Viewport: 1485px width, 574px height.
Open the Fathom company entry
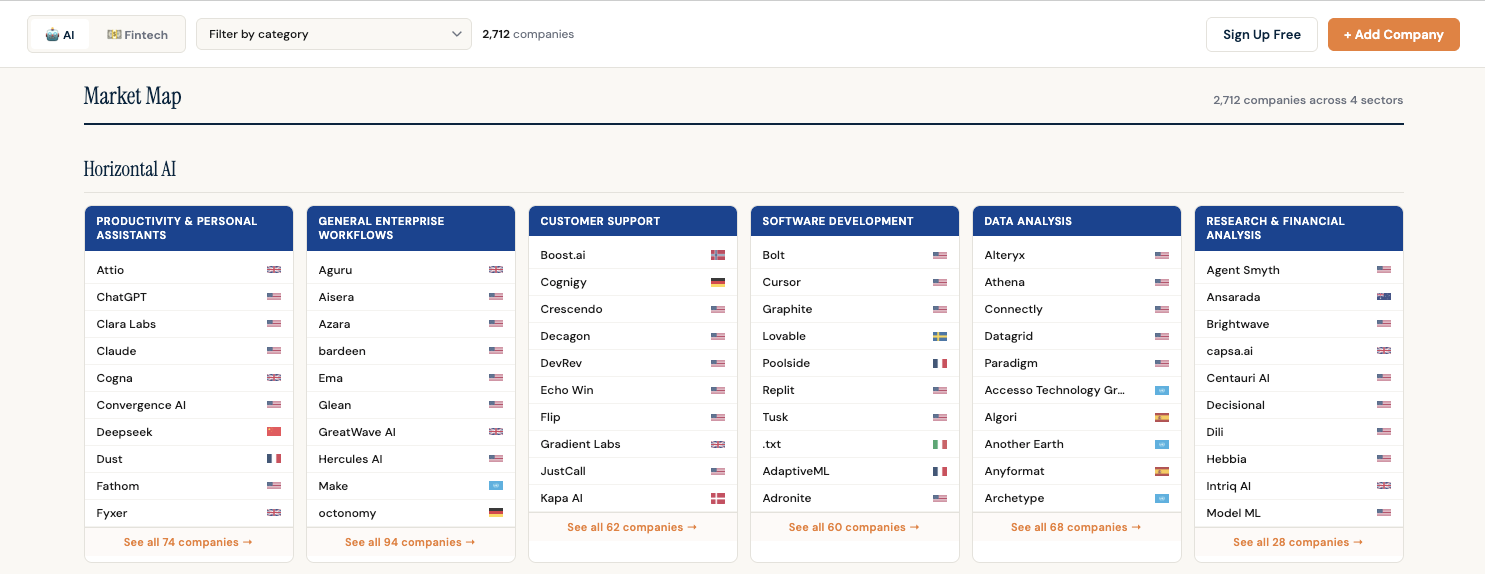click(189, 486)
